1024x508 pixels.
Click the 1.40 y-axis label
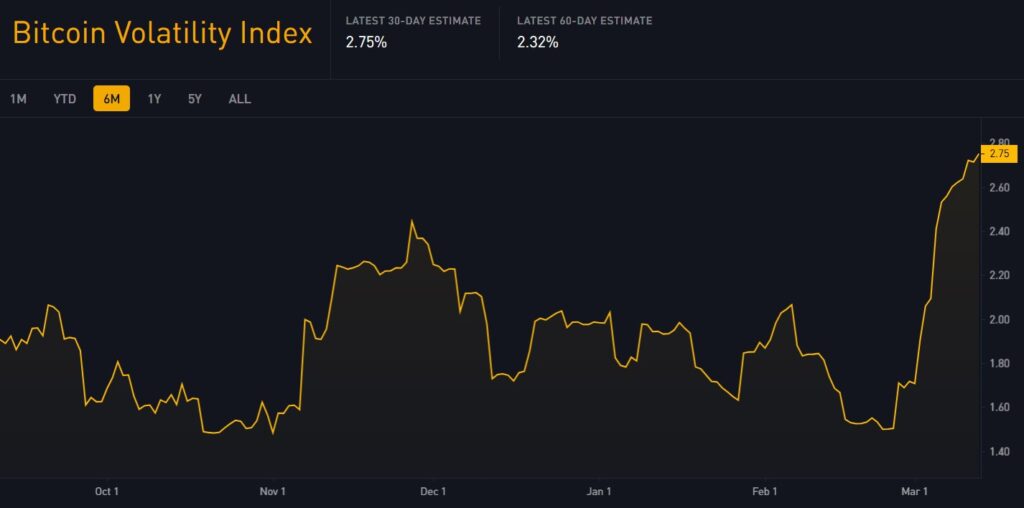[999, 451]
